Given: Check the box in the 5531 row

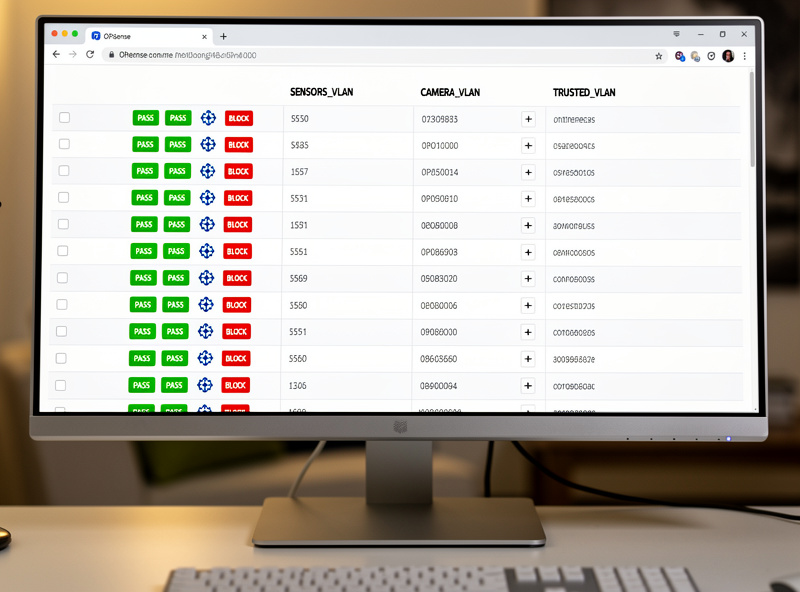Looking at the screenshot, I should [x=63, y=197].
